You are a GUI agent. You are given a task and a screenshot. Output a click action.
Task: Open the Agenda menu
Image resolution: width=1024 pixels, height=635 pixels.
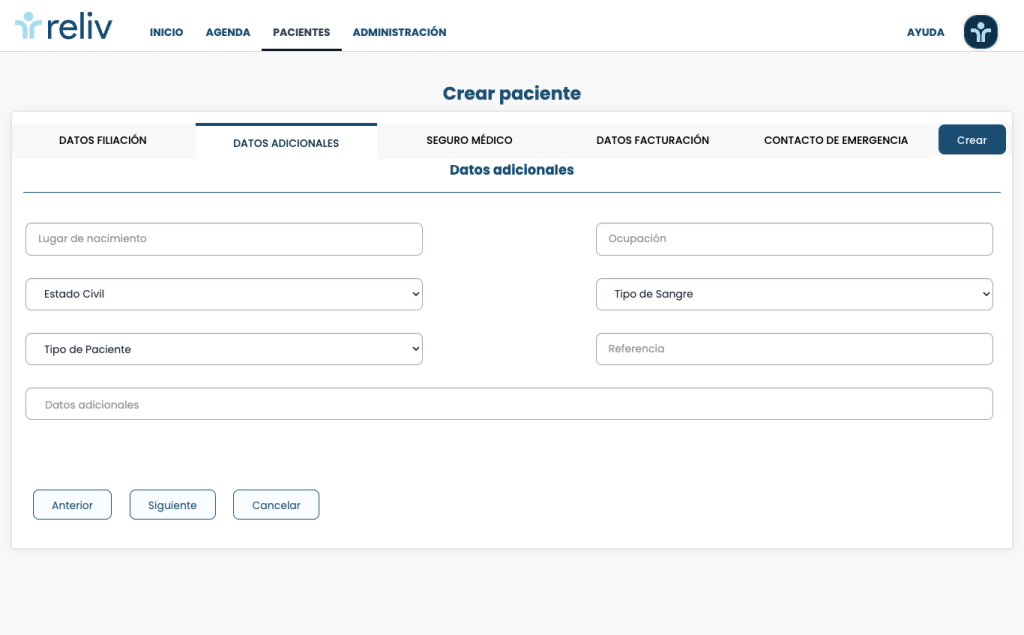228,32
